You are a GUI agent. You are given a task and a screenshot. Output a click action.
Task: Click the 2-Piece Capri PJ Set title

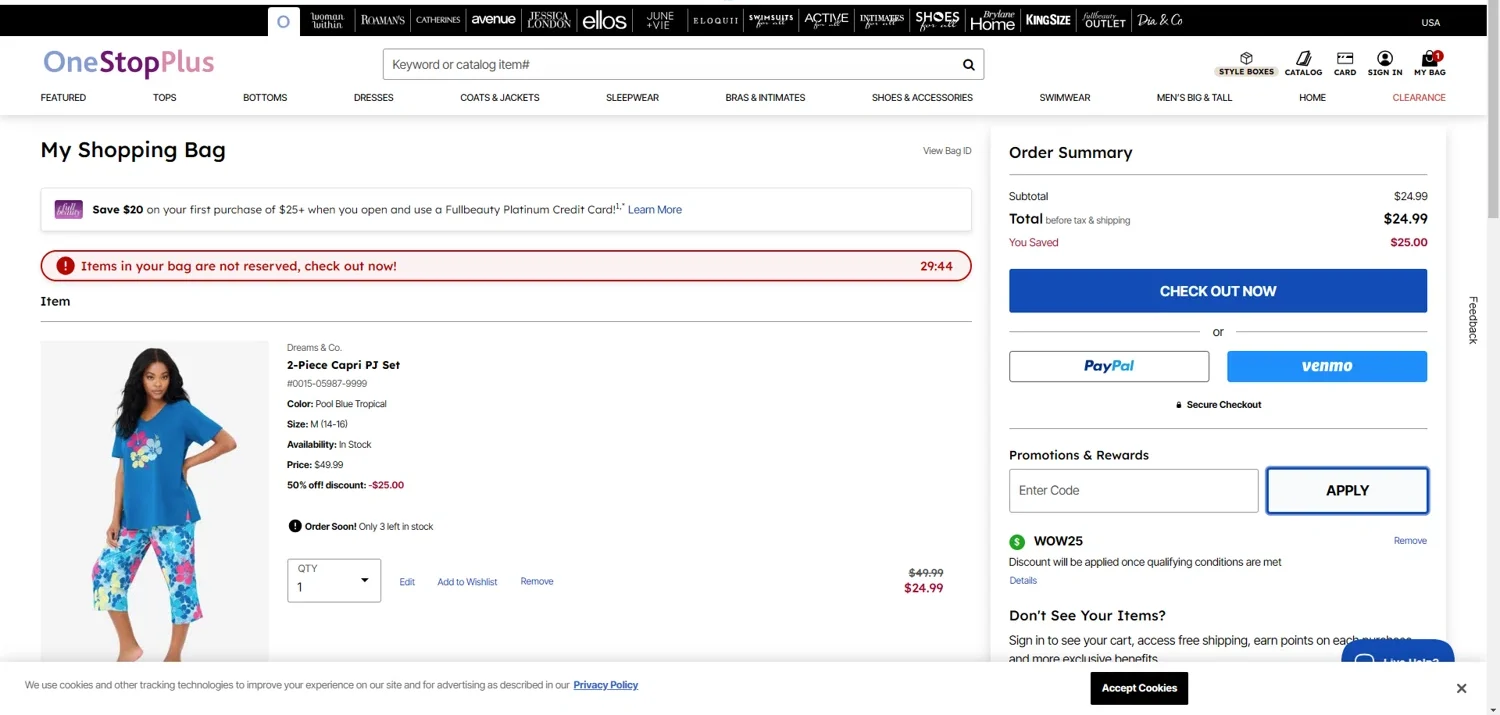tap(343, 365)
